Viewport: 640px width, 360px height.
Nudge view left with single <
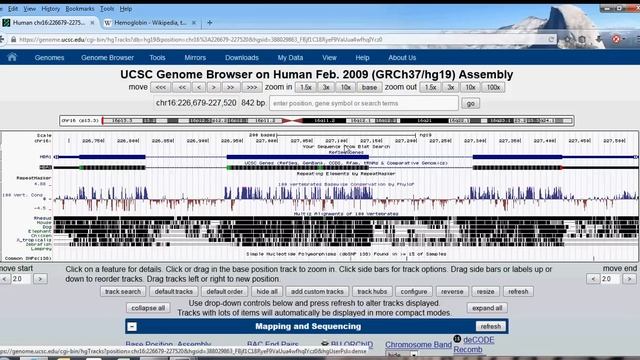click(x=199, y=87)
